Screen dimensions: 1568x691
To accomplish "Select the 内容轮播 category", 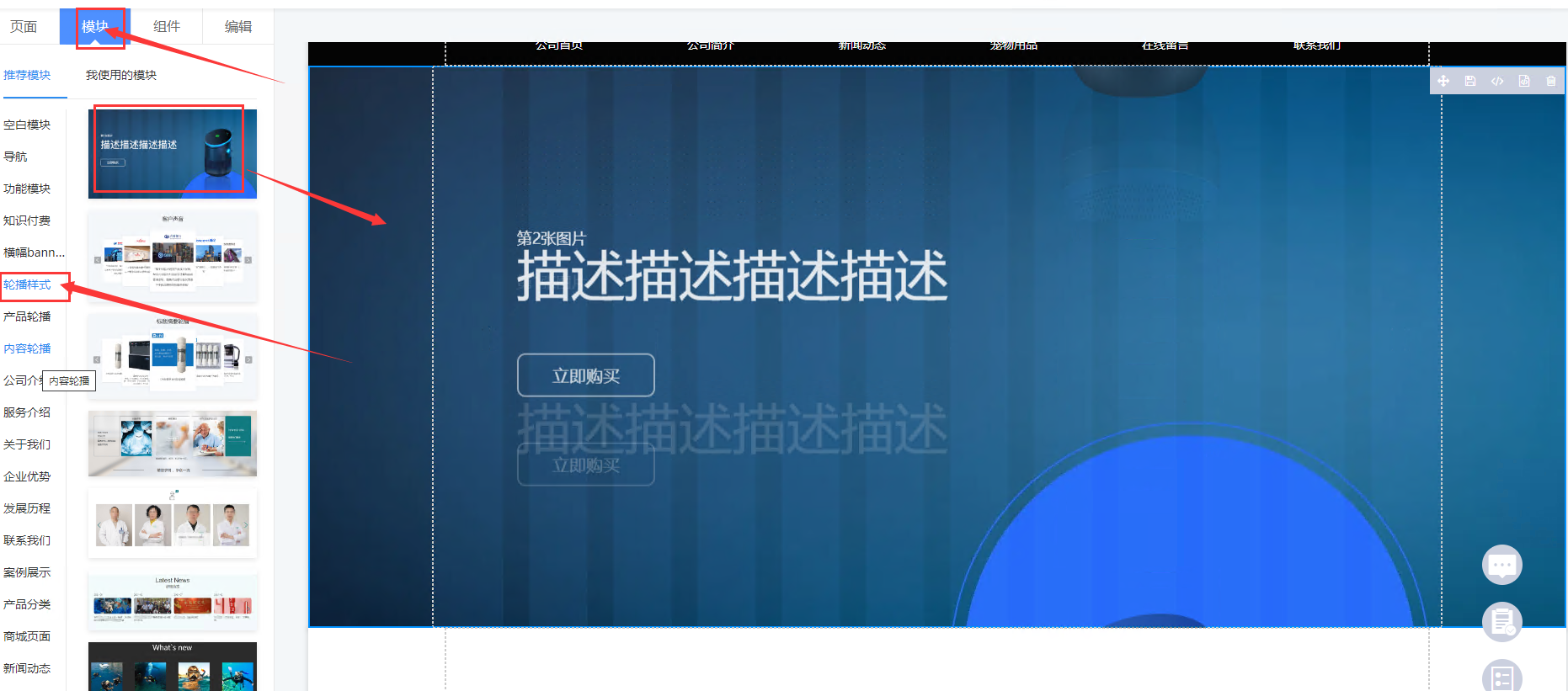I will click(27, 348).
